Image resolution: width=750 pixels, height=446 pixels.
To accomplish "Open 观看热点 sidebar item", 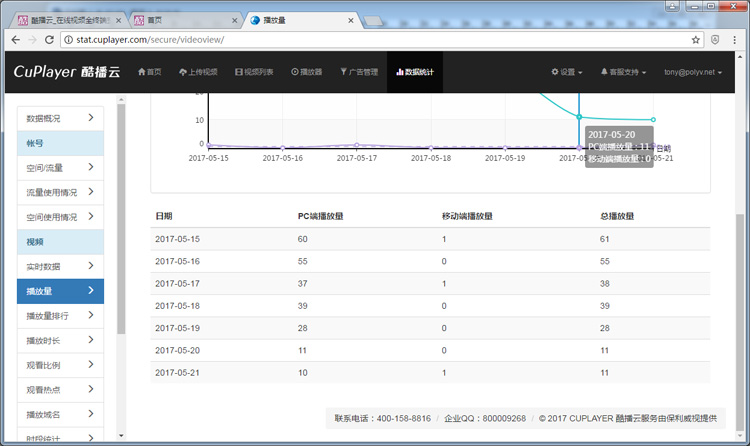I will (61, 389).
